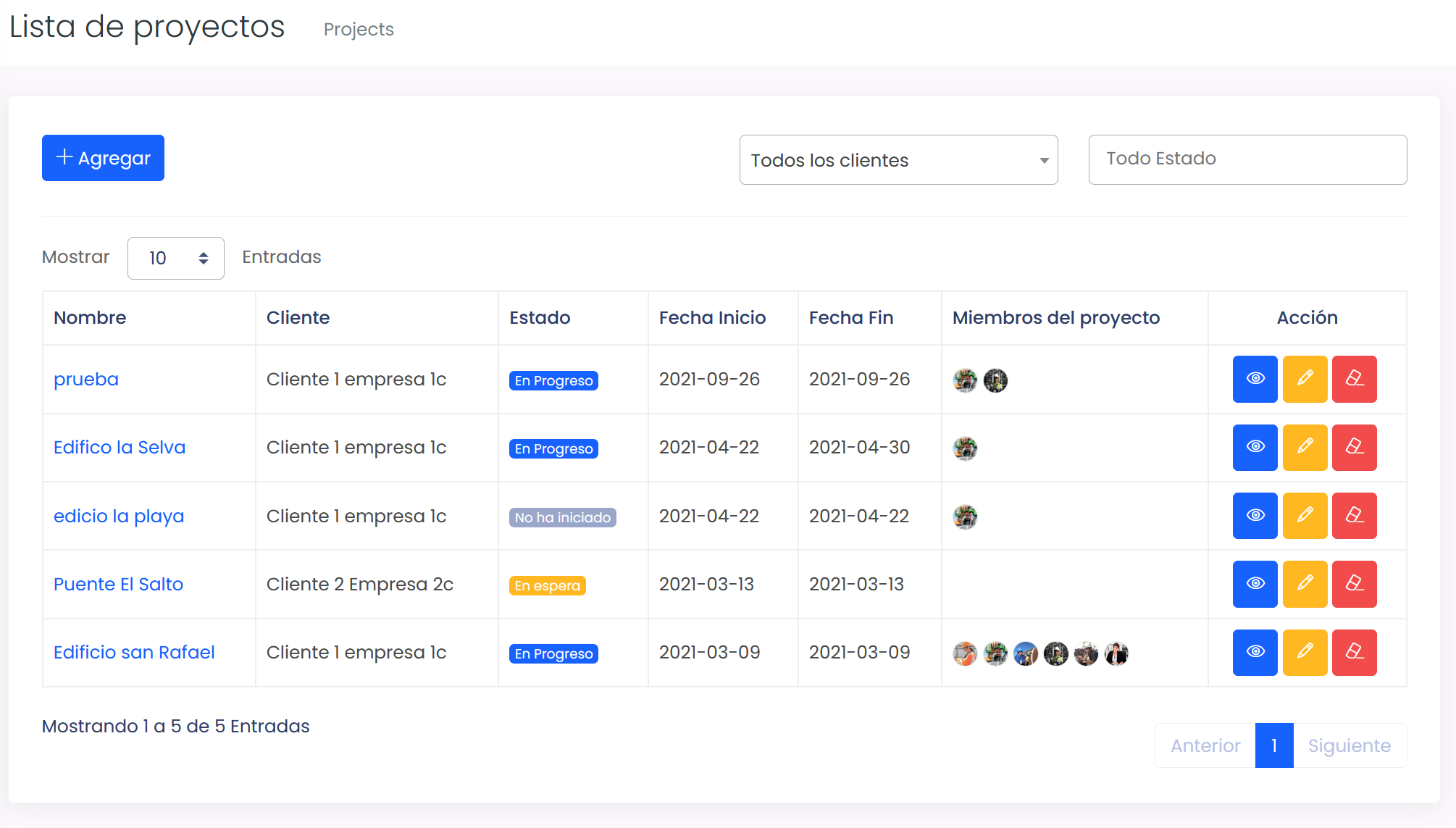Open the Edificio san Rafael project link
The width and height of the screenshot is (1456, 828).
pyautogui.click(x=134, y=652)
